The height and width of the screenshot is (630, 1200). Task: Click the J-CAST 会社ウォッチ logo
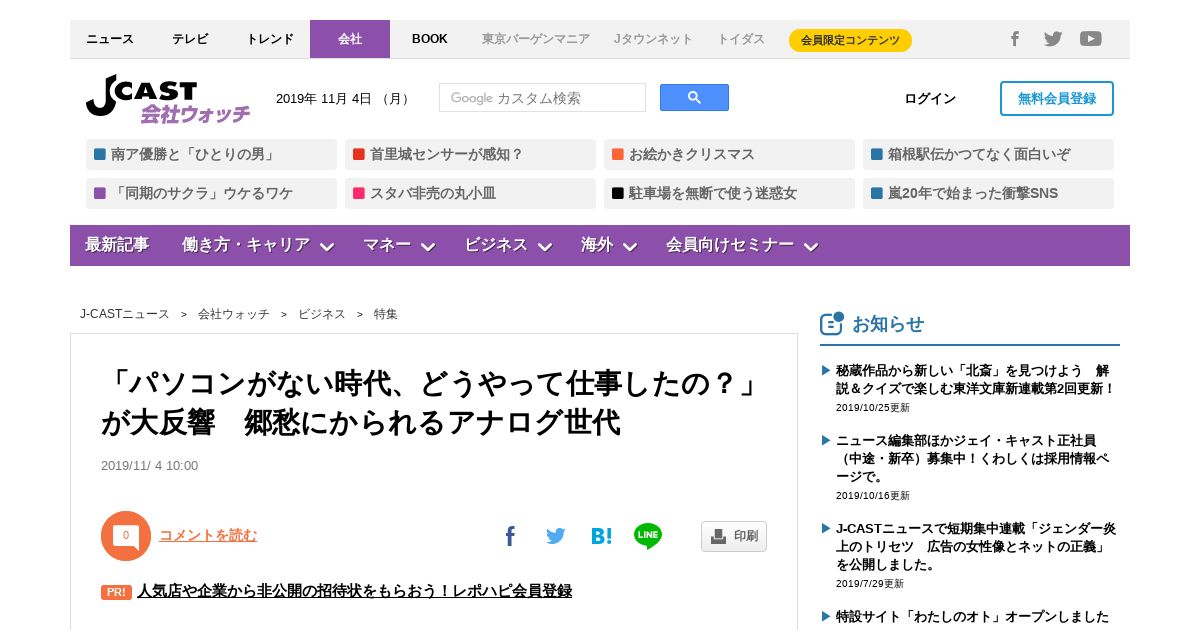(x=168, y=100)
